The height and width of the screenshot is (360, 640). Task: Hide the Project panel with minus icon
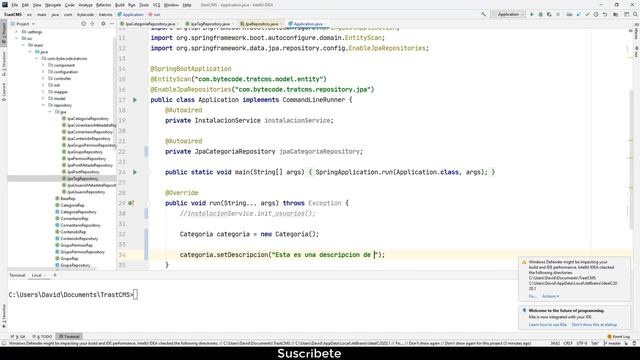pyautogui.click(x=112, y=24)
